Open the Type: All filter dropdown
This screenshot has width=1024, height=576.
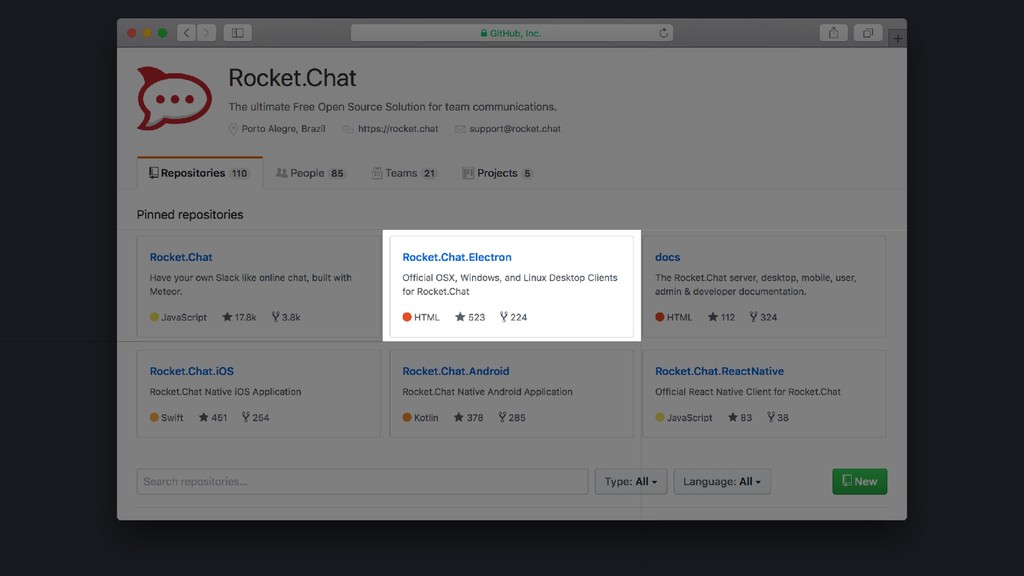click(x=631, y=481)
